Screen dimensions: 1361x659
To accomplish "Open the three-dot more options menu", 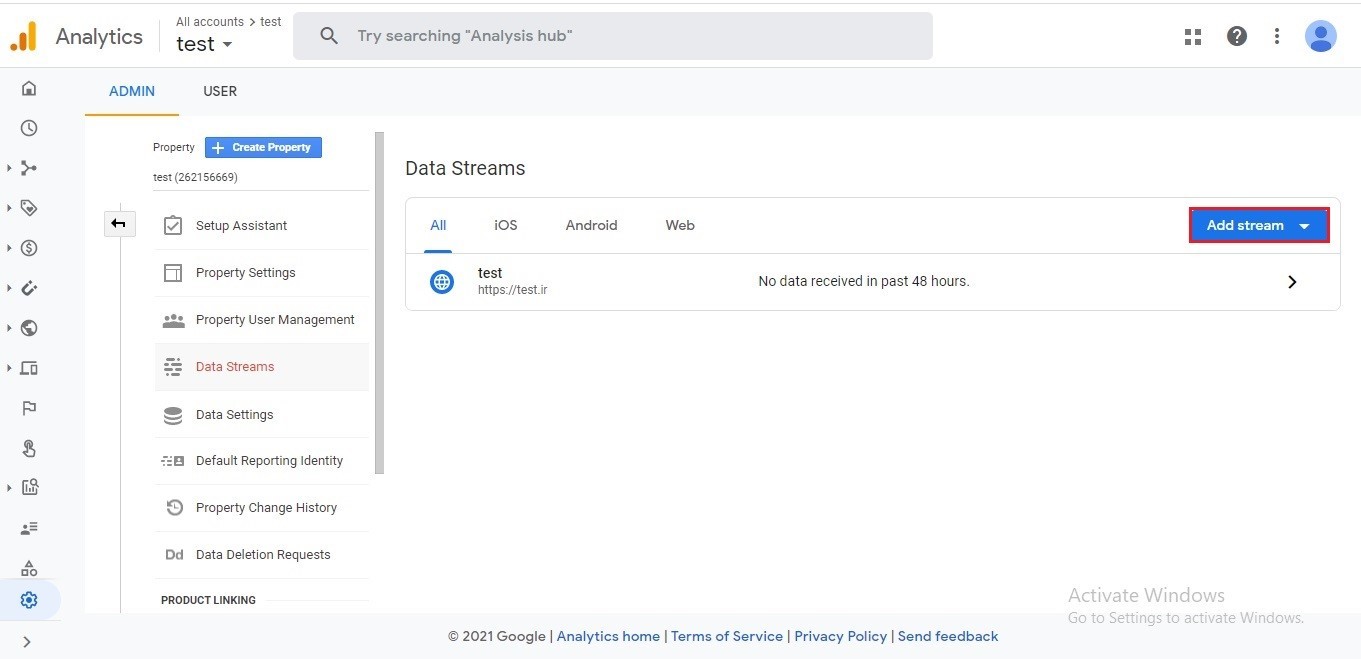I will coord(1277,37).
